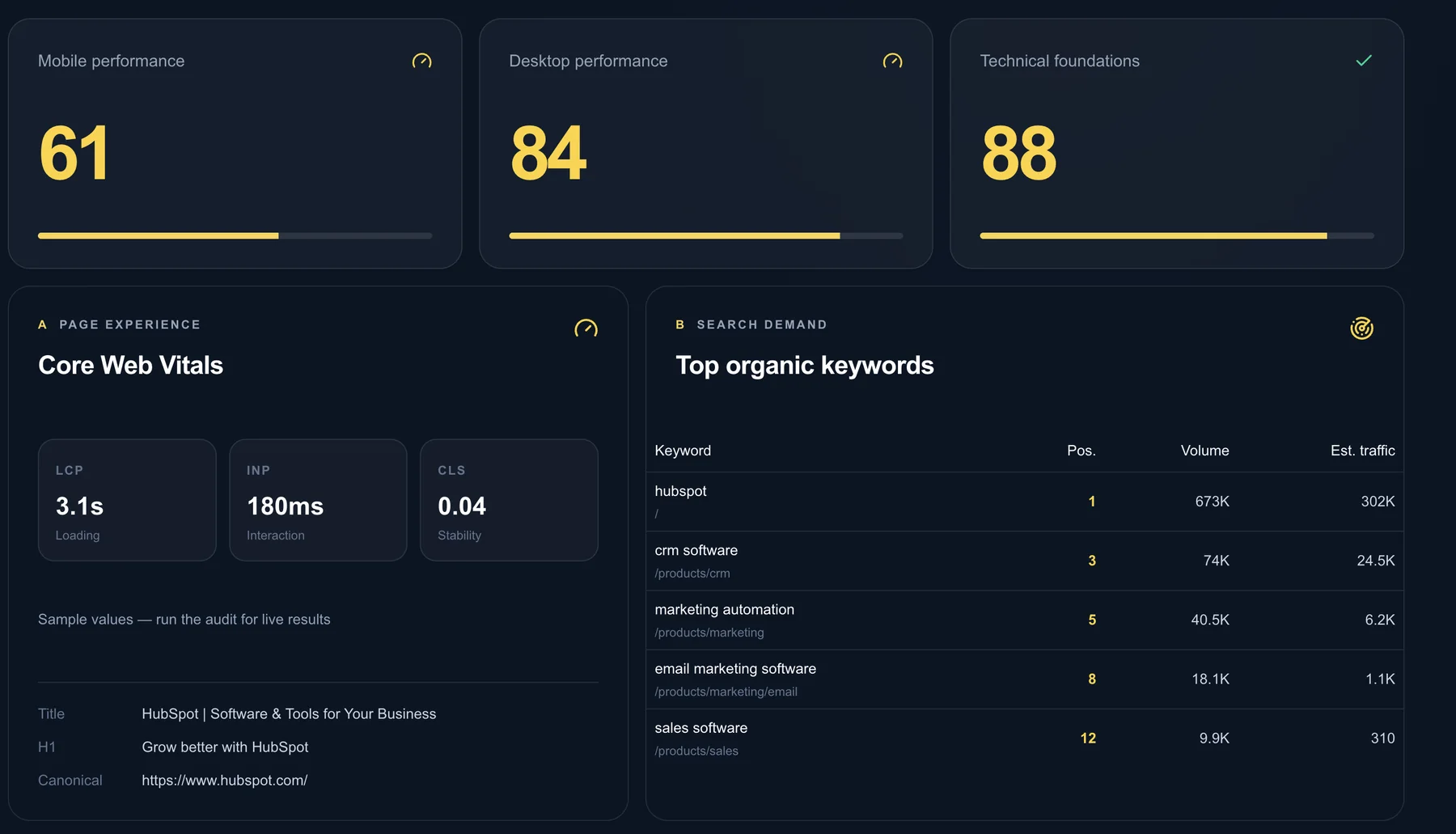
Task: Click the 'Top organic keywords' heading
Action: click(x=805, y=366)
